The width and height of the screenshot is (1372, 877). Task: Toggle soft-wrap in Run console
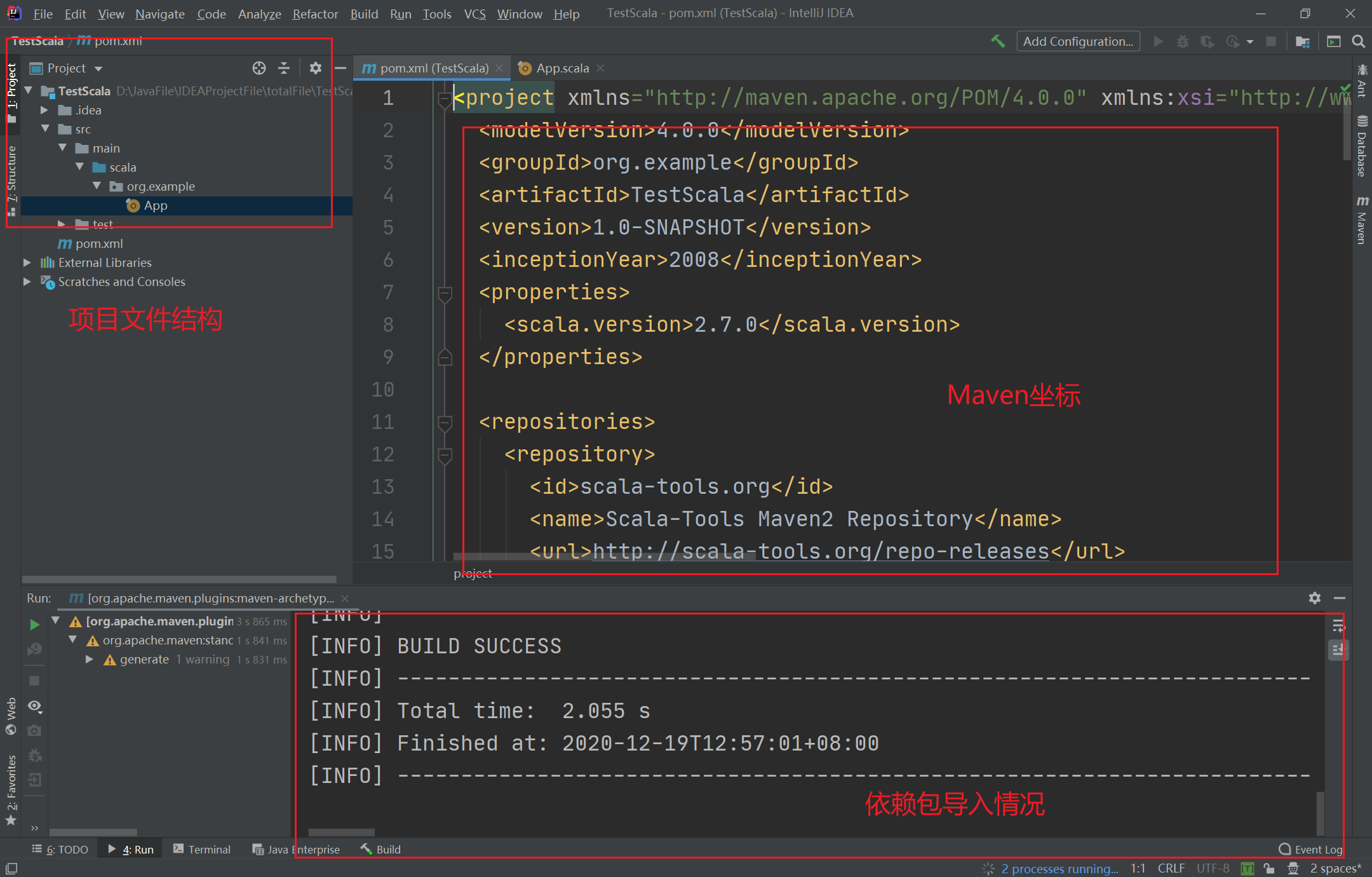point(1338,625)
